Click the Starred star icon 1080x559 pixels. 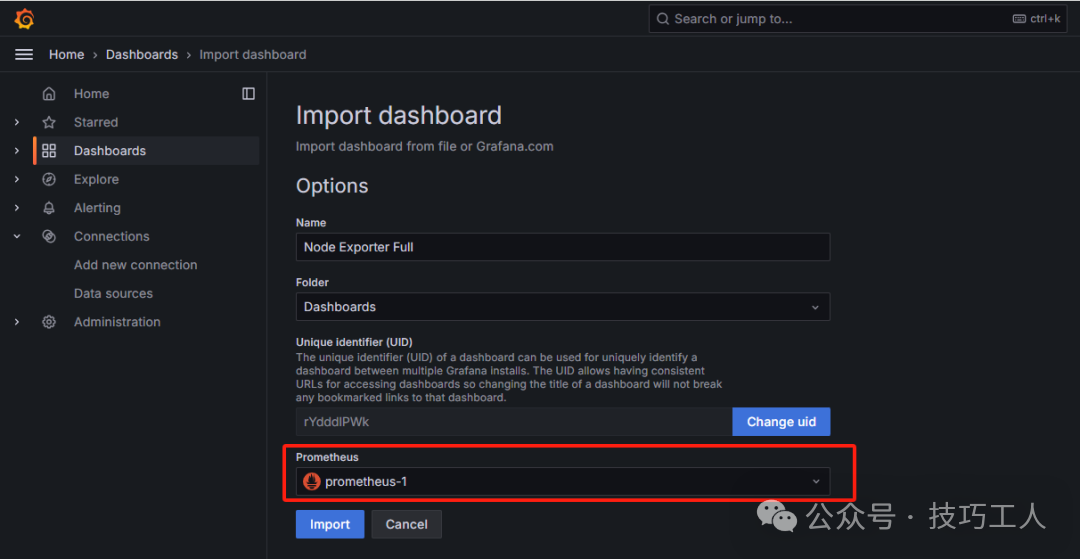click(x=49, y=122)
